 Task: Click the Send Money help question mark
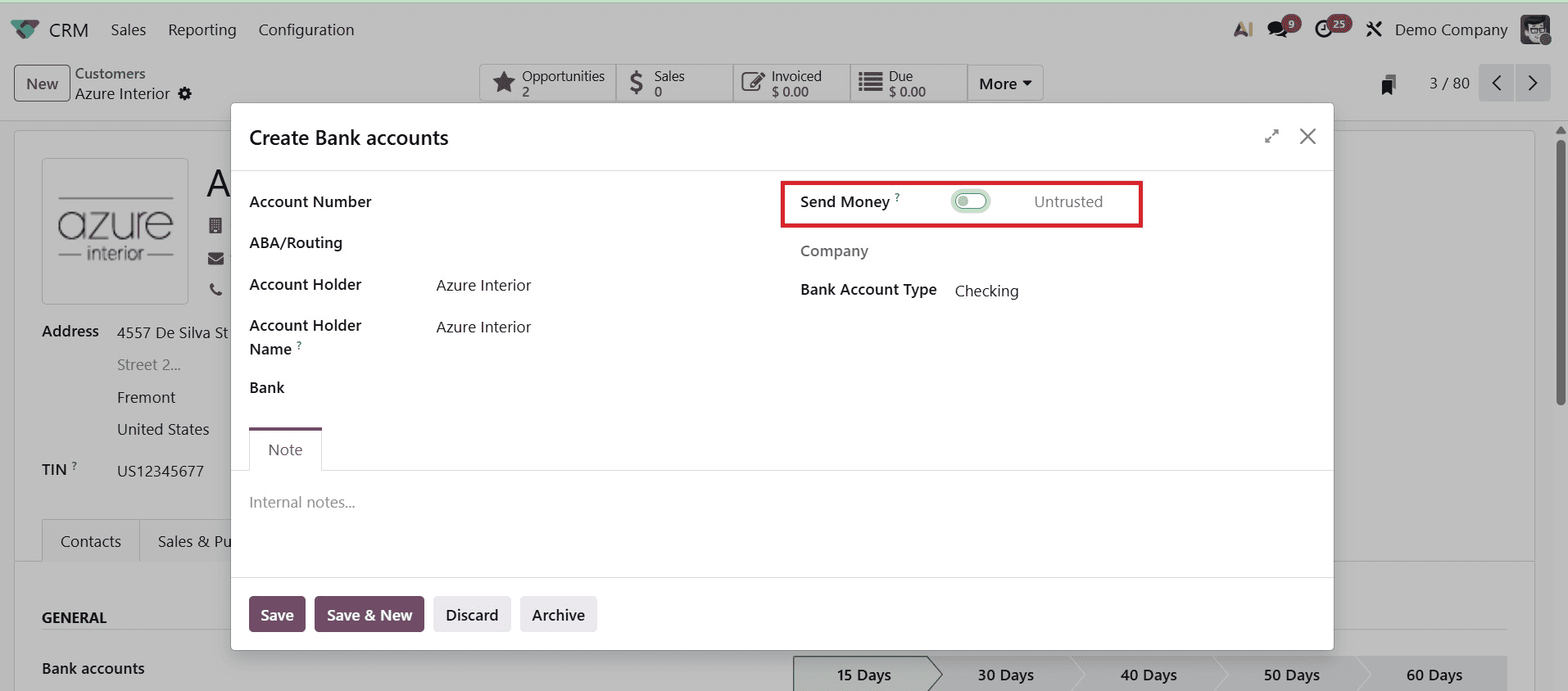click(x=897, y=196)
